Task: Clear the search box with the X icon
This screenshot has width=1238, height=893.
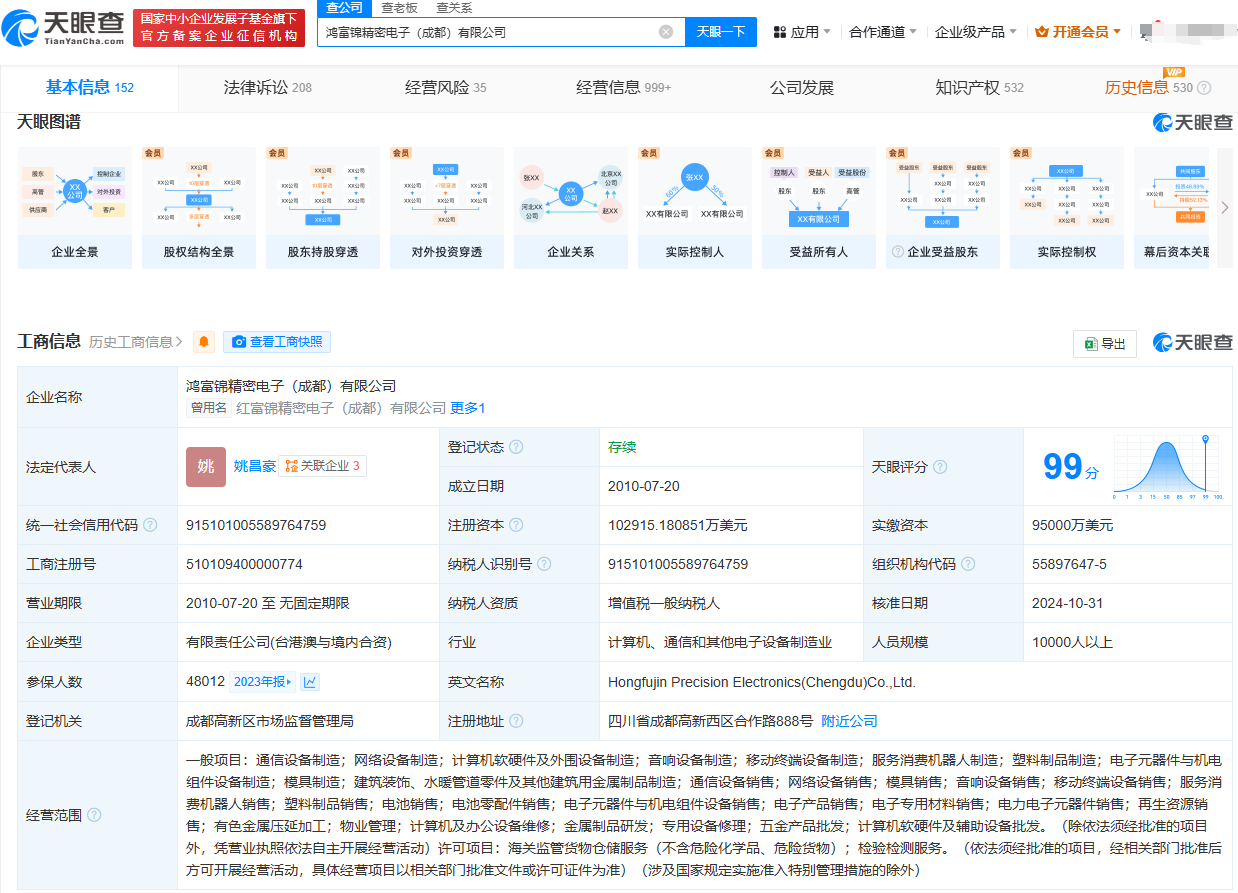Action: tap(666, 32)
